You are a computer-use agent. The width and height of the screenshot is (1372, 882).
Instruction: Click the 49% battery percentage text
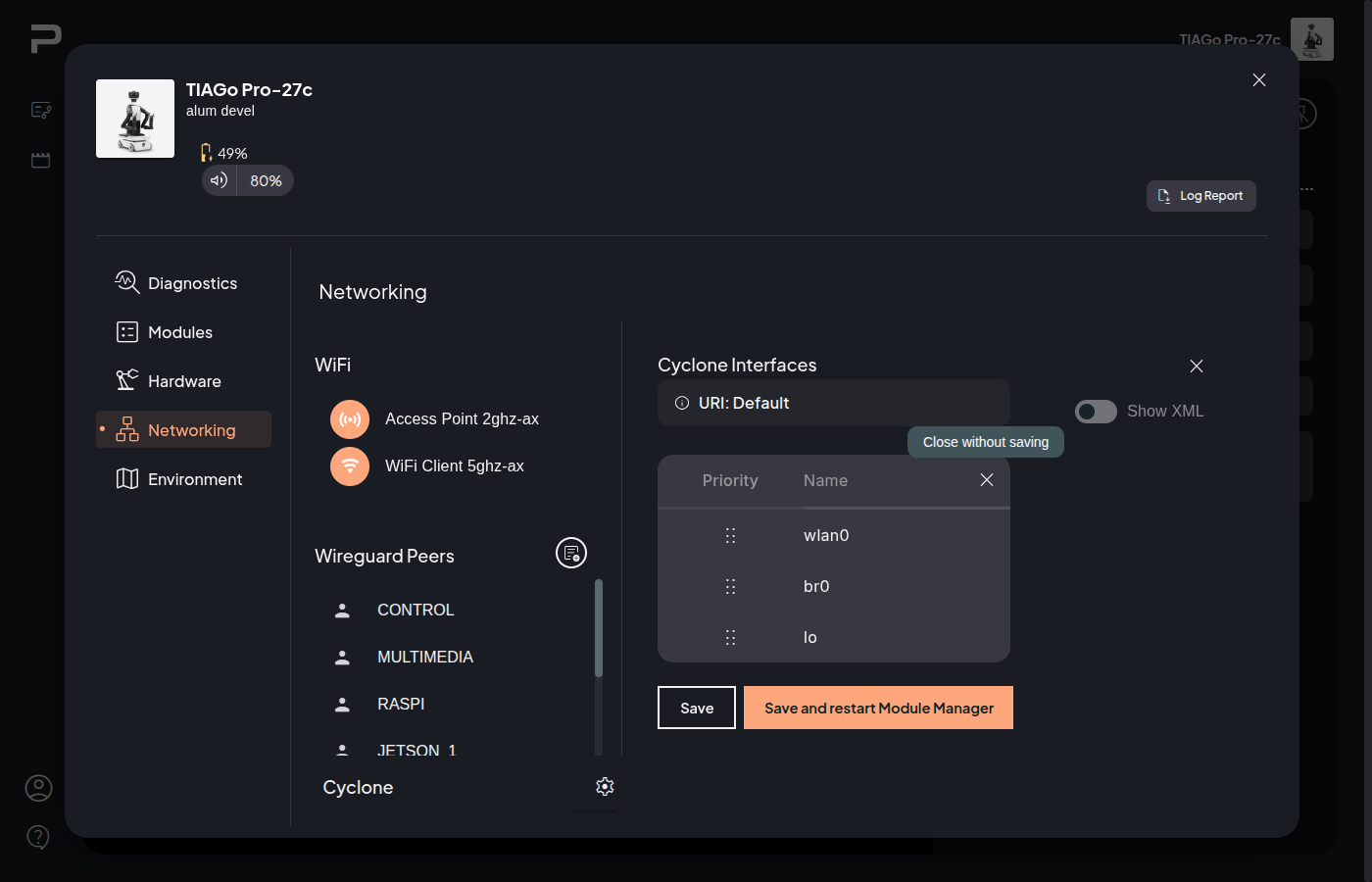click(232, 153)
